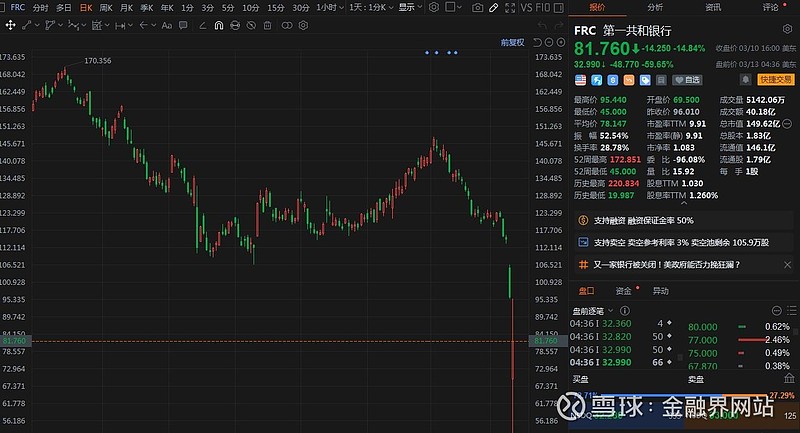Viewport: 800px width, 433px height.
Task: Open news headline 又一家银行被关闭
Action: (x=666, y=265)
